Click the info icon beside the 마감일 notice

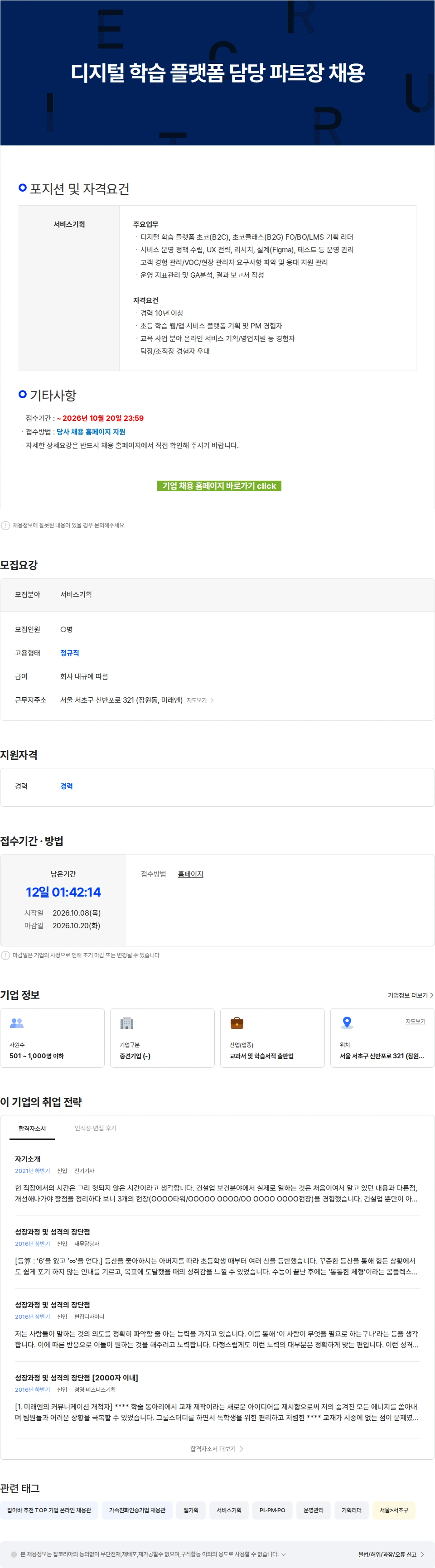(5, 955)
